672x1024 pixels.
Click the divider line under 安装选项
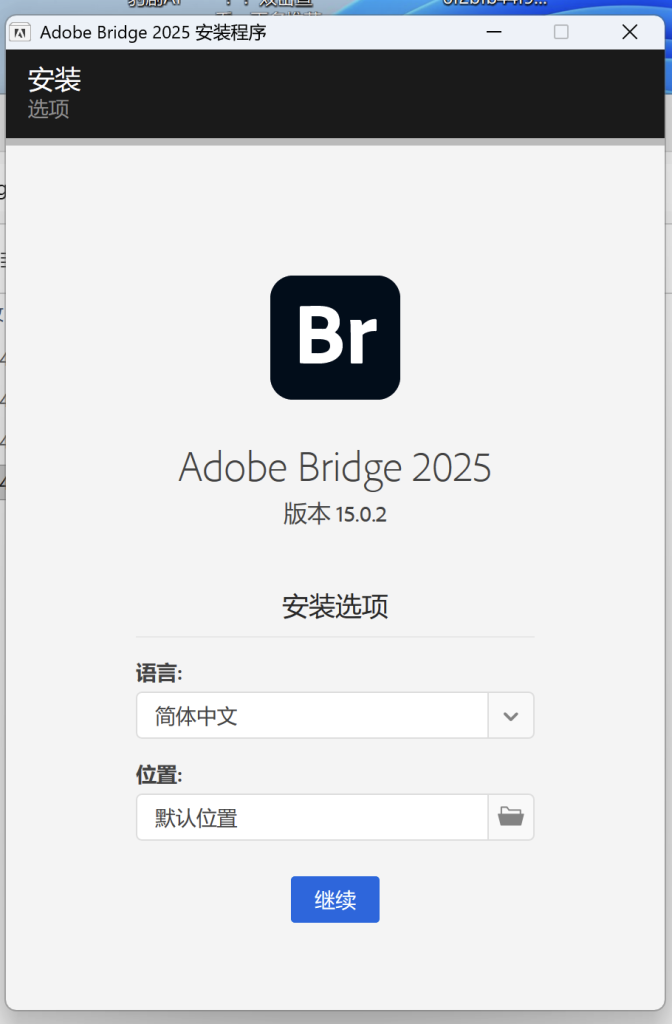[335, 636]
